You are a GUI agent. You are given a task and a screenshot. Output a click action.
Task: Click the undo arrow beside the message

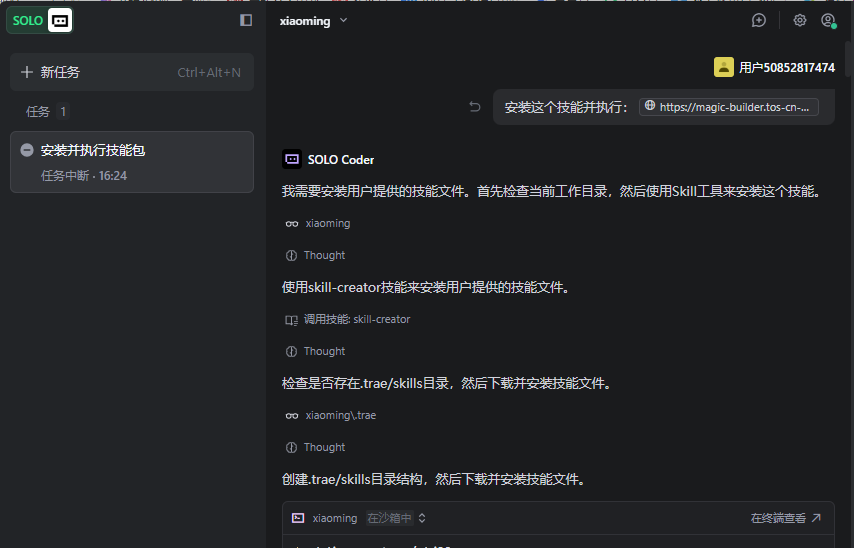pyautogui.click(x=475, y=107)
